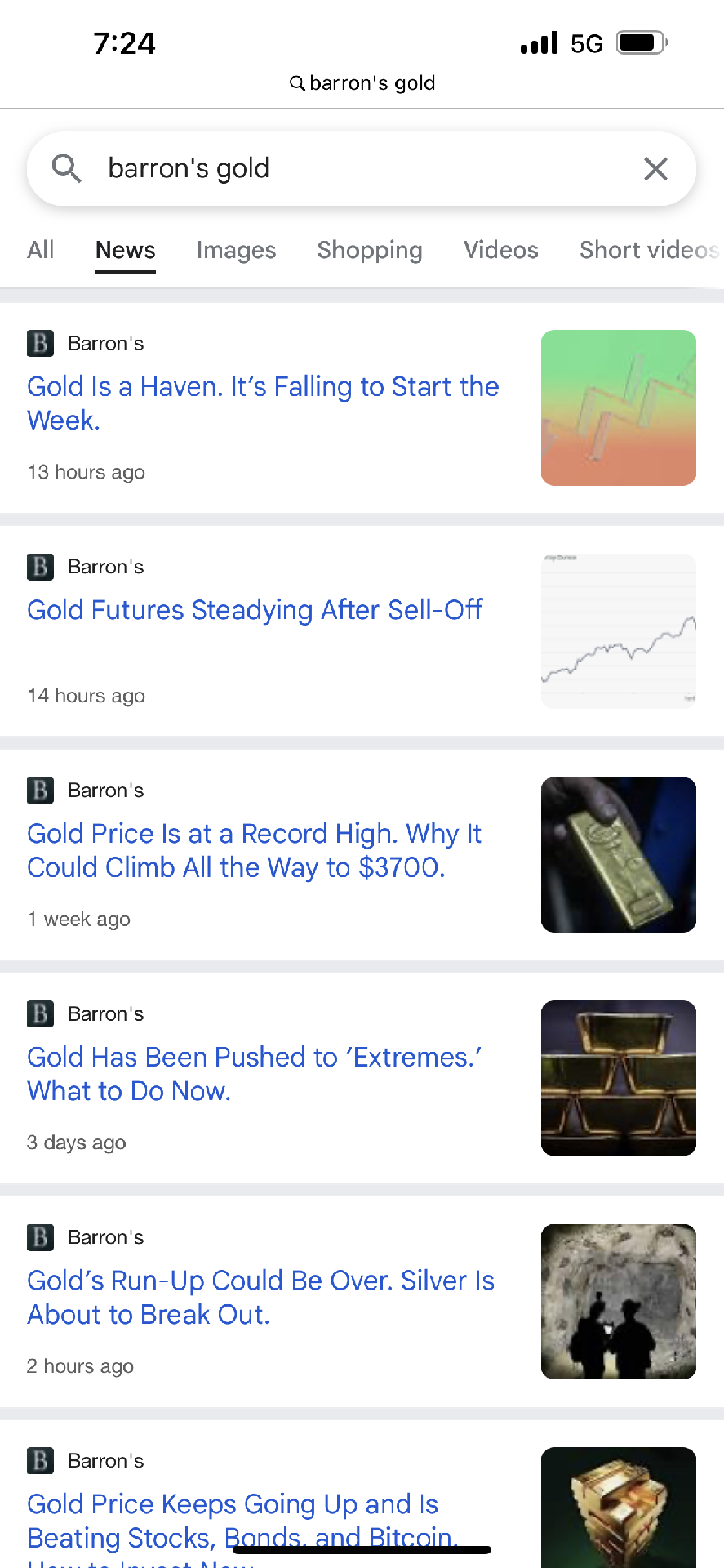Open the Short videos tab
The image size is (724, 1568).
(648, 250)
